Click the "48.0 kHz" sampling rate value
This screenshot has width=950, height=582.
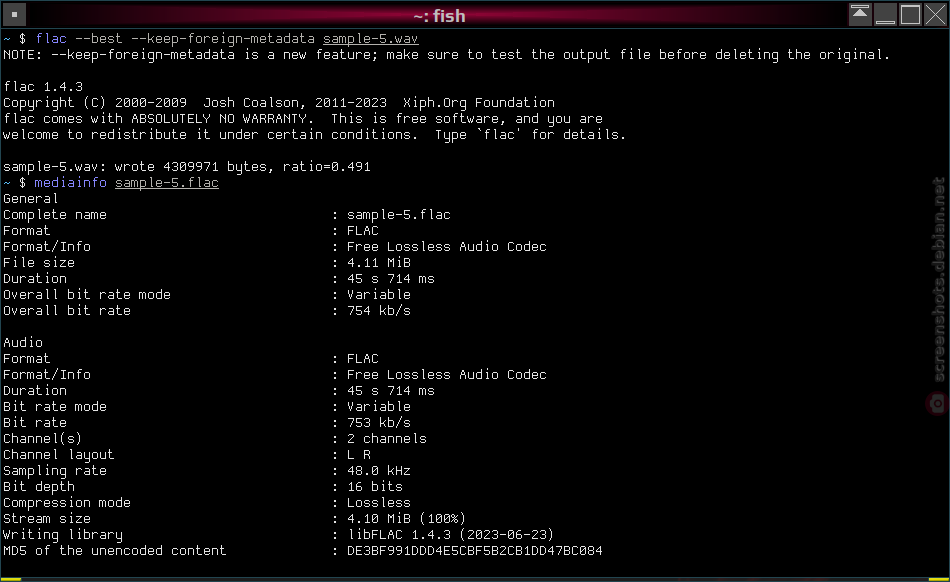[379, 471]
